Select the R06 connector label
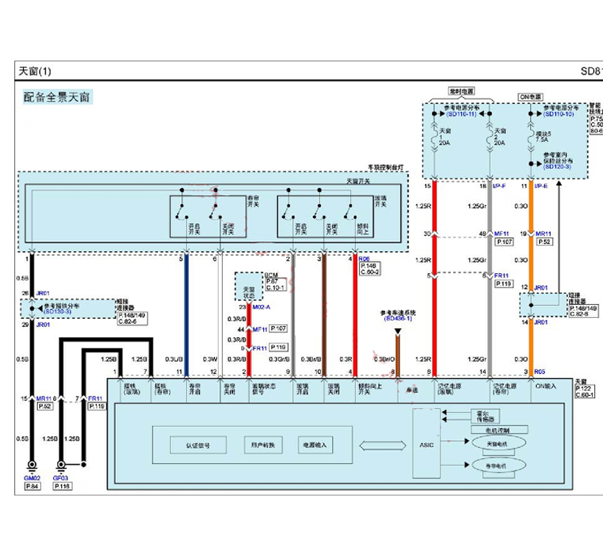The height and width of the screenshot is (544, 603). point(364,259)
